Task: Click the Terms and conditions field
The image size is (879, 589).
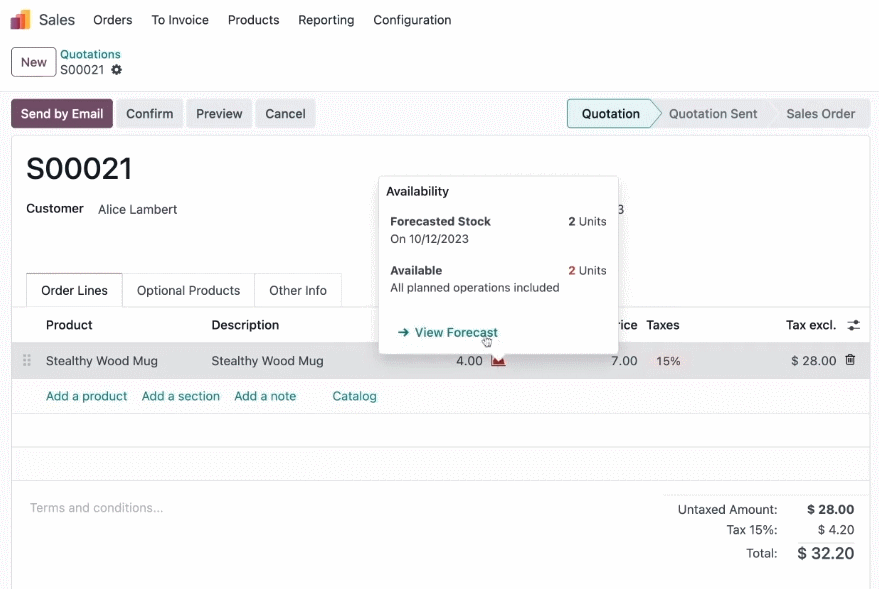Action: [96, 508]
